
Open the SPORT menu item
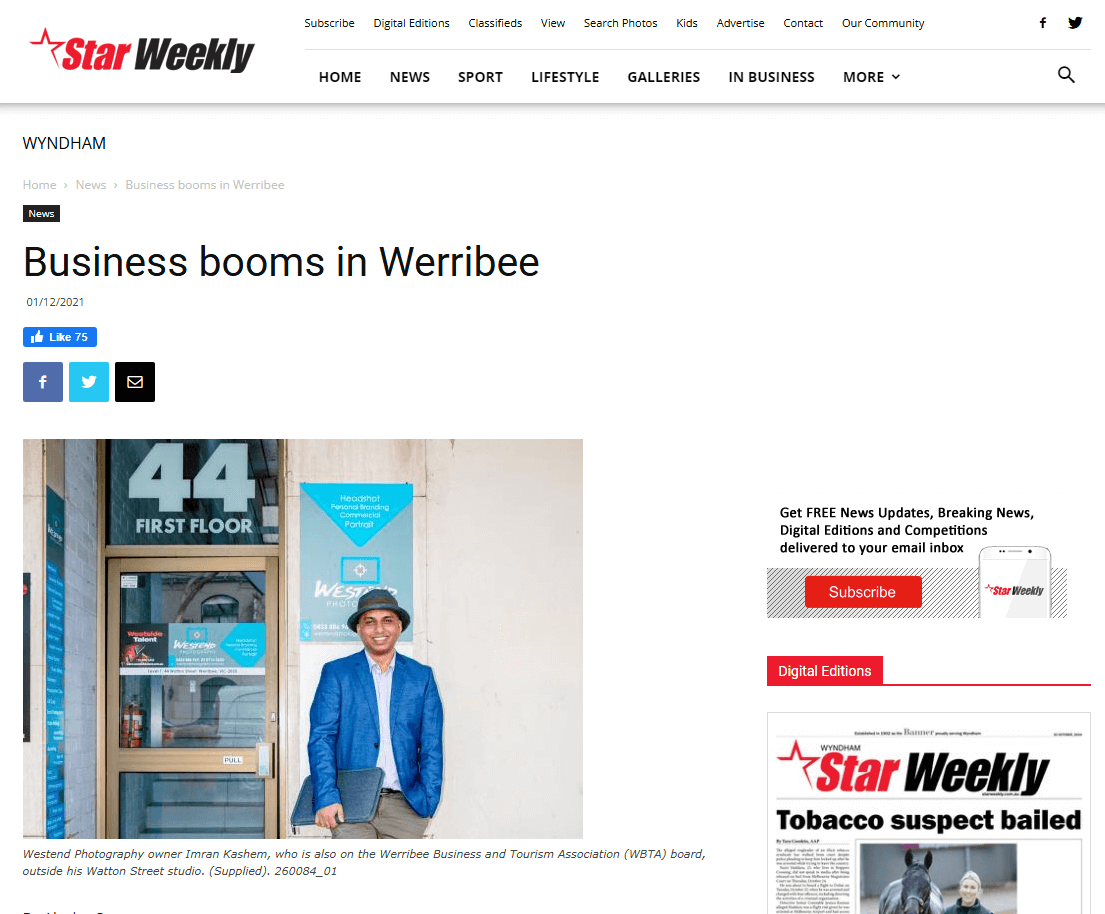481,77
